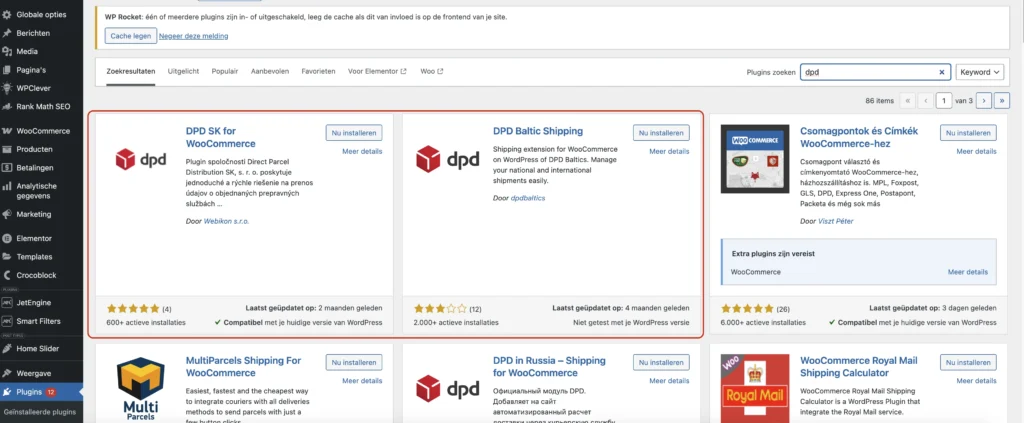Click Analytische gegevens chart icon
The width and height of the screenshot is (1024, 423).
[7, 185]
